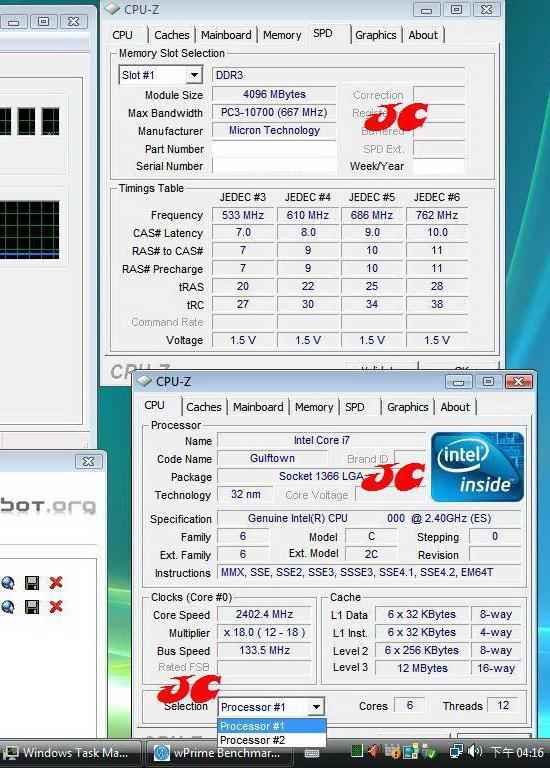The image size is (550, 768).
Task: Click the Processor #1 selection combo box arrow
Action: tap(316, 707)
